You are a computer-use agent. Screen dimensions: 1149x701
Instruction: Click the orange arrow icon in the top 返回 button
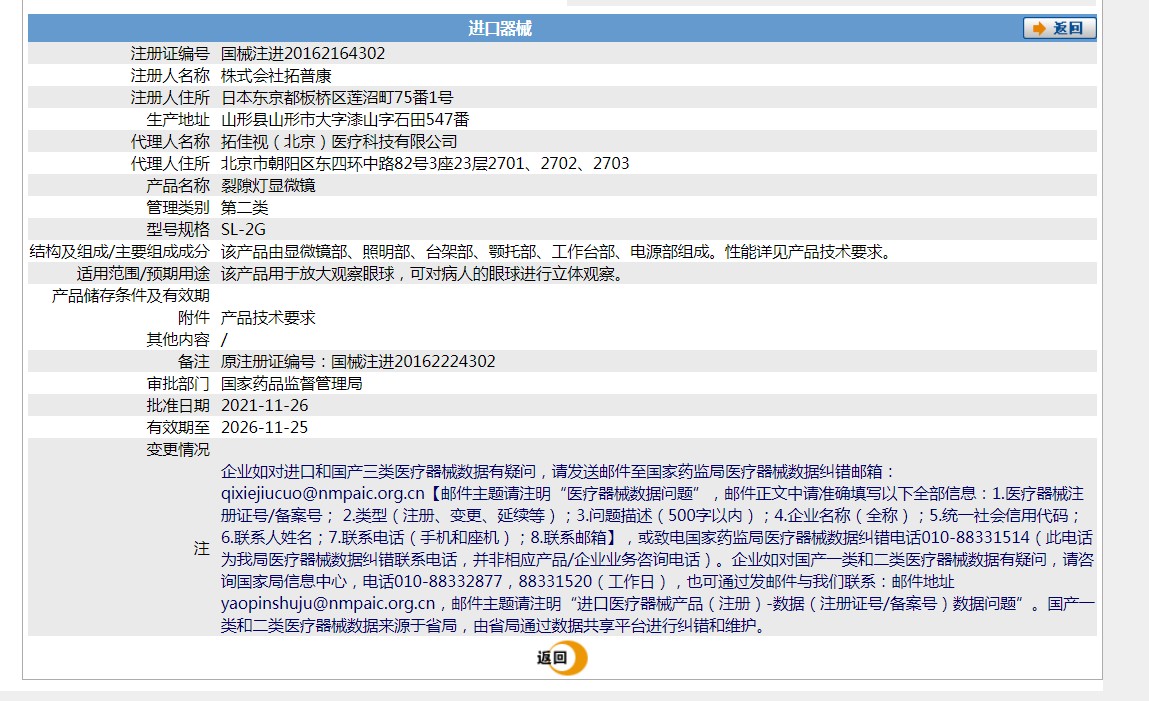click(1039, 28)
